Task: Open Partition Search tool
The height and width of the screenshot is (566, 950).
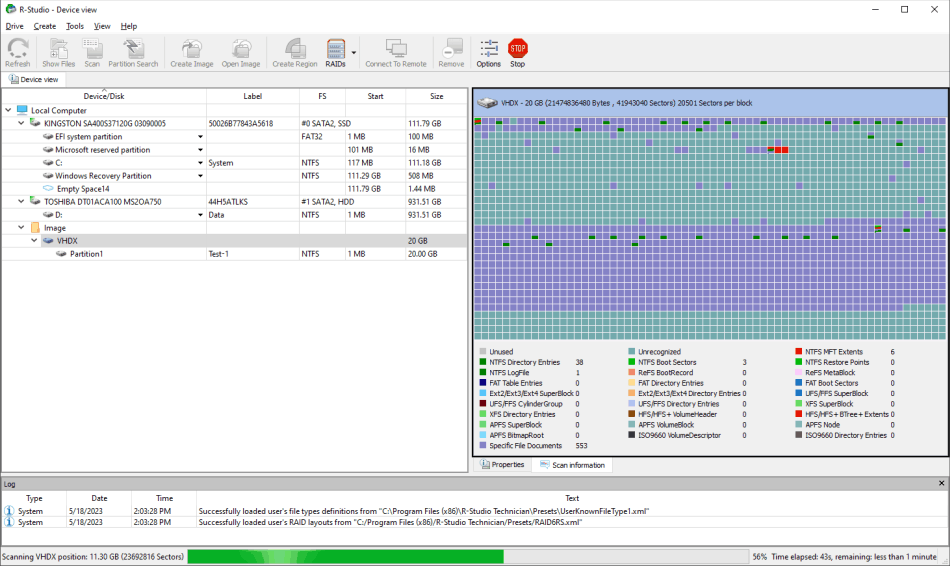Action: tap(133, 53)
